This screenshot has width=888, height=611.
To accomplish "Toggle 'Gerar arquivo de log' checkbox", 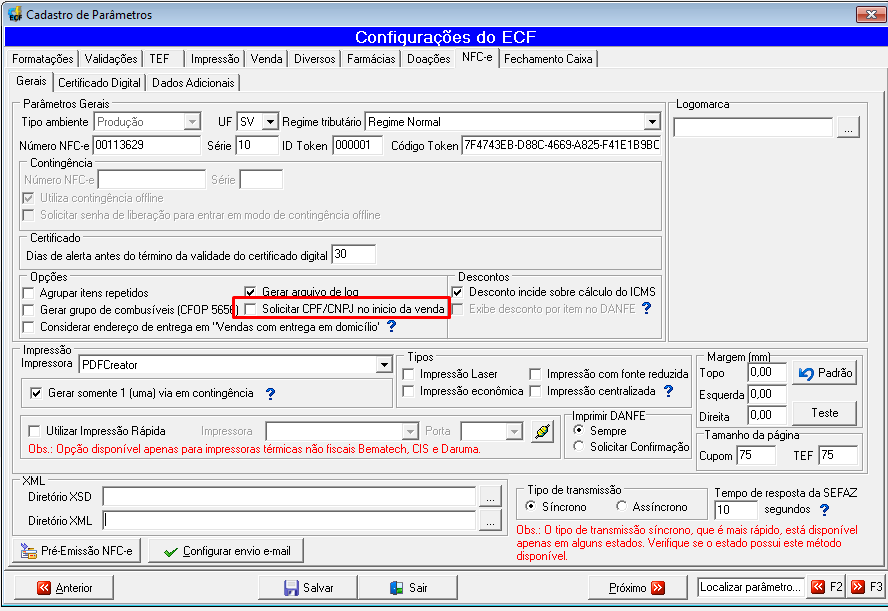I will pos(250,292).
